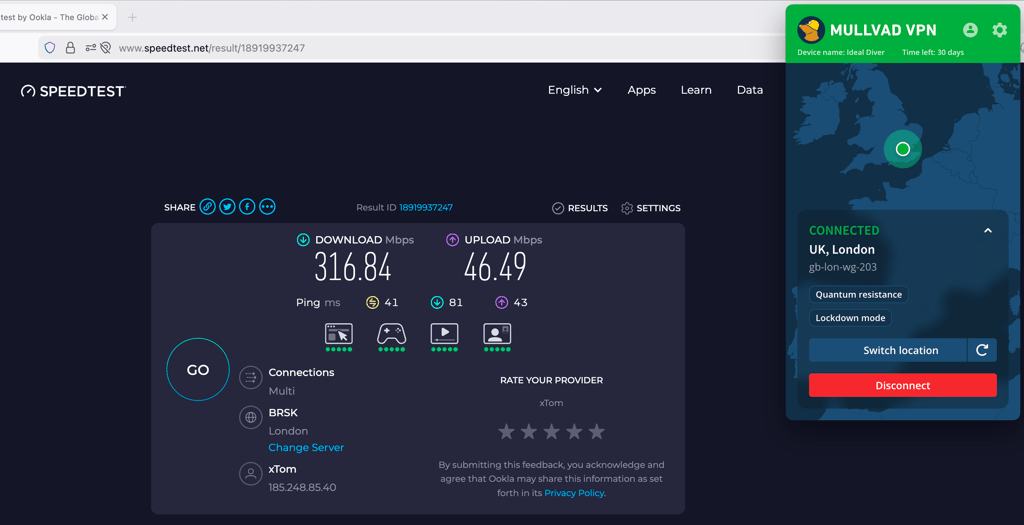The image size is (1024, 525).
Task: Click the padlock site security icon
Action: tap(71, 48)
